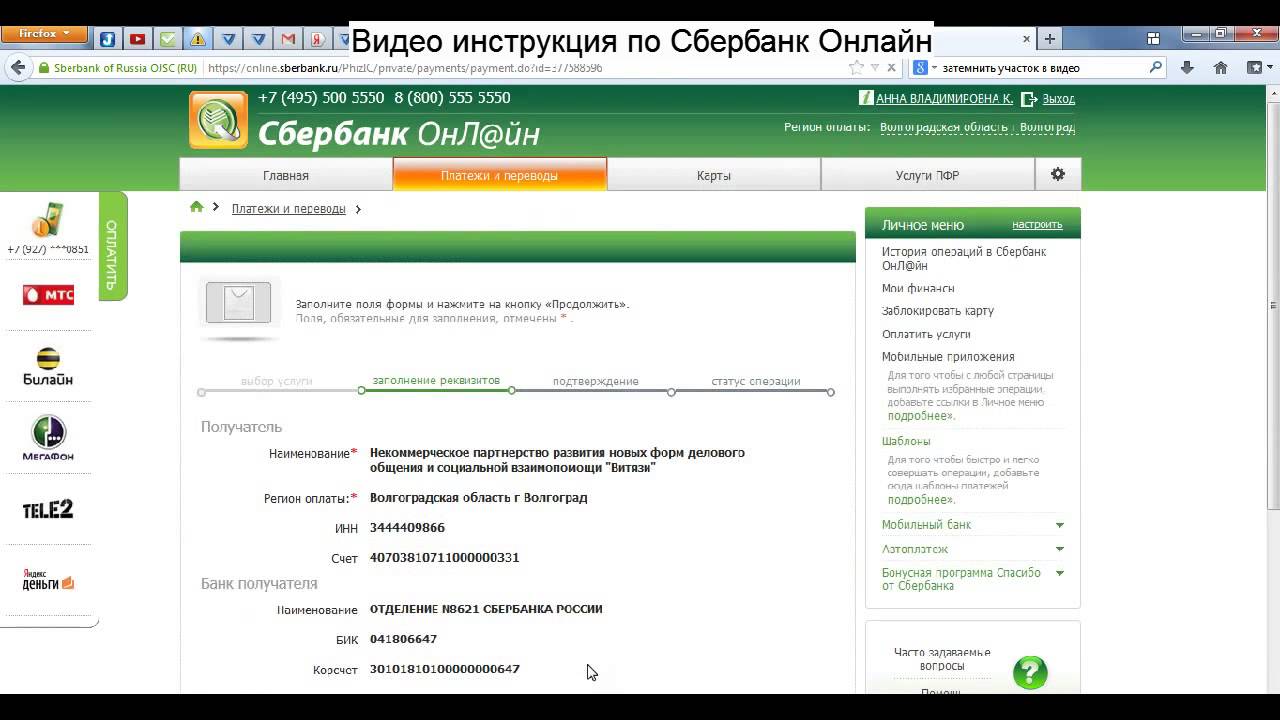Click подробнее link under Шаблоны

pyautogui.click(x=921, y=500)
